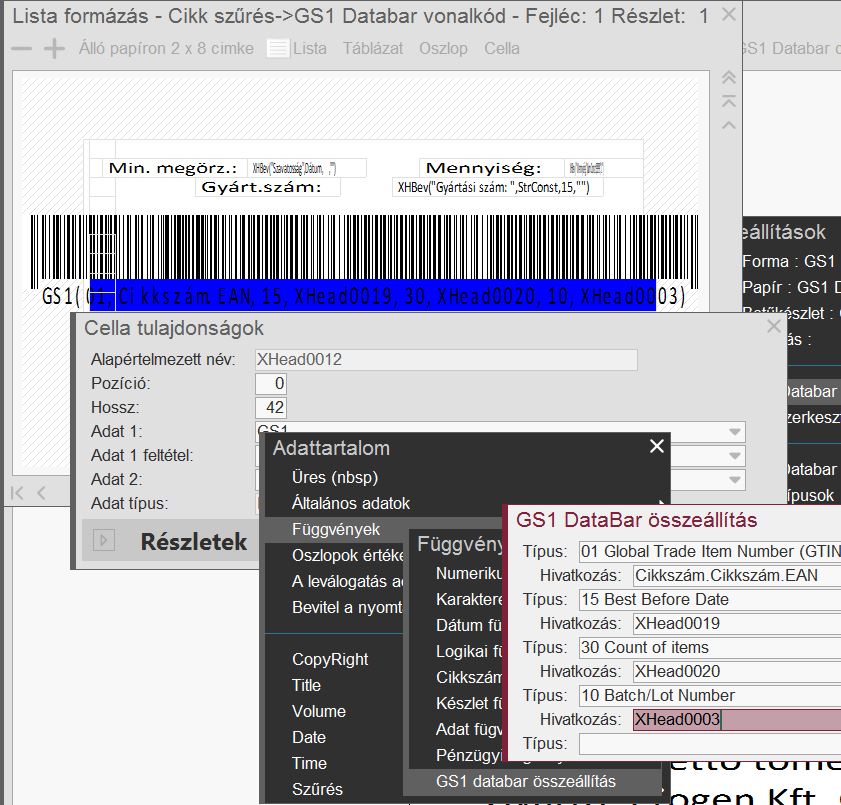Image resolution: width=841 pixels, height=805 pixels.
Task: Open the Adat 1 feltétel dropdown arrow
Action: (735, 456)
